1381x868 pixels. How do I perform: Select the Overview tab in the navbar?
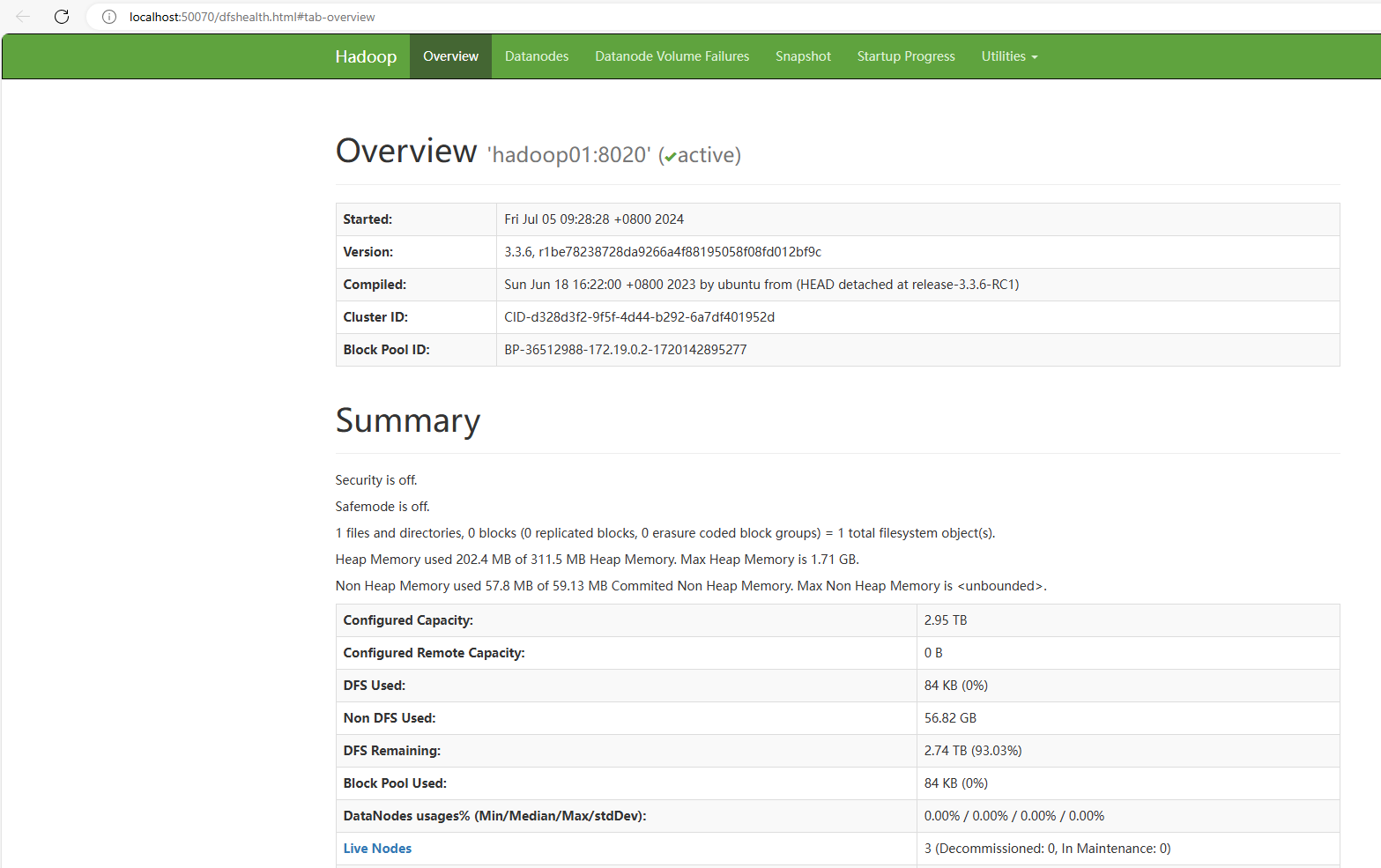point(450,56)
